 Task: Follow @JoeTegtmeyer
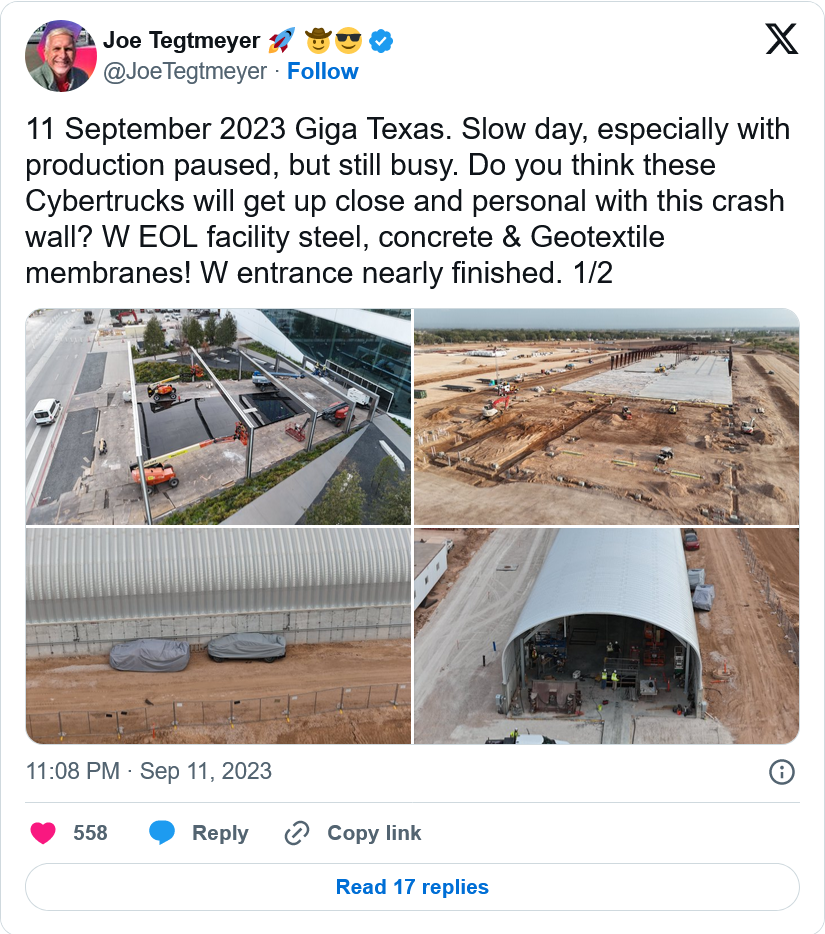click(322, 71)
